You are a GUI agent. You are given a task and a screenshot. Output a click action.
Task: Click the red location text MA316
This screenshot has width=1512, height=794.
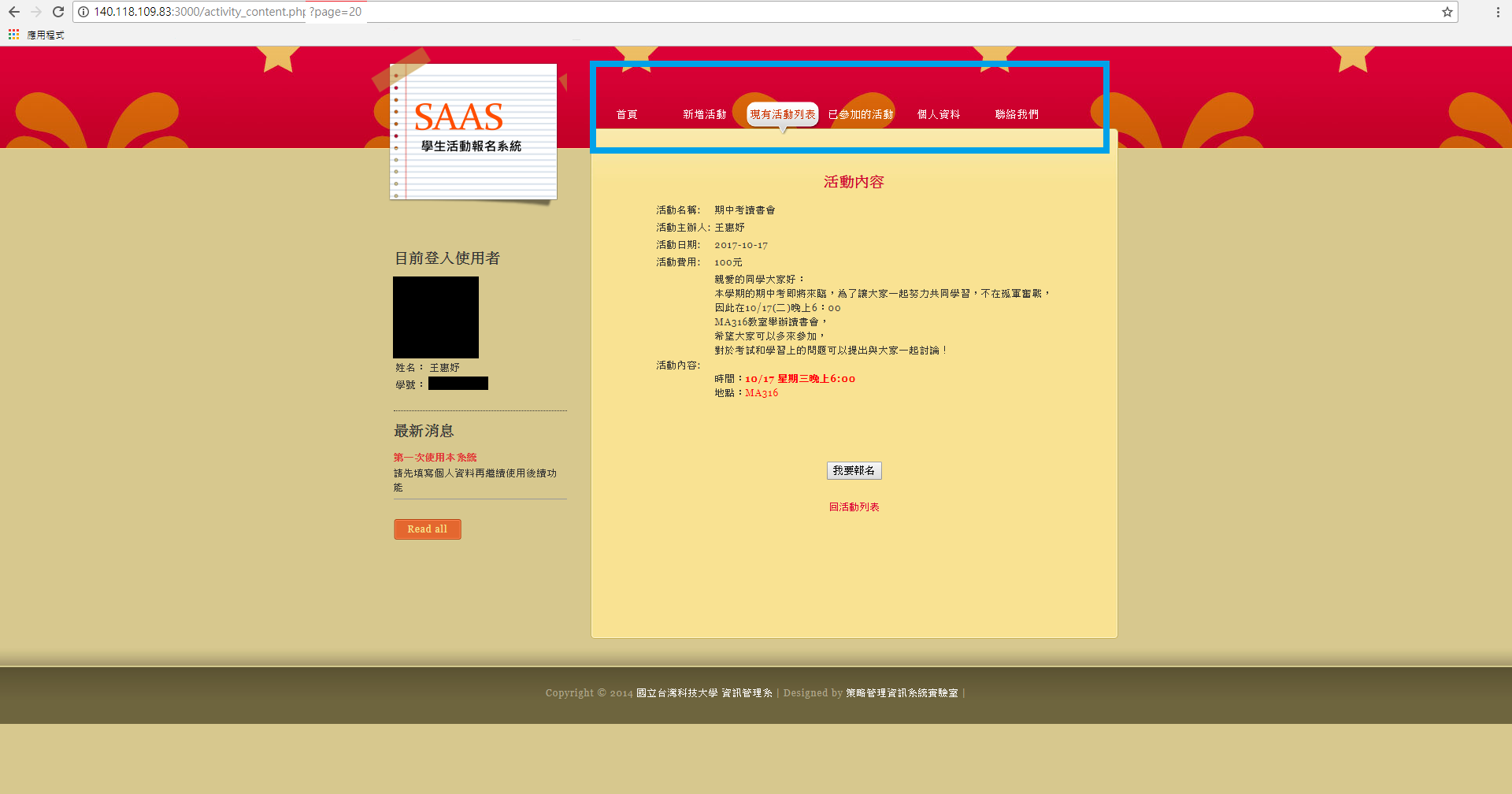[762, 393]
